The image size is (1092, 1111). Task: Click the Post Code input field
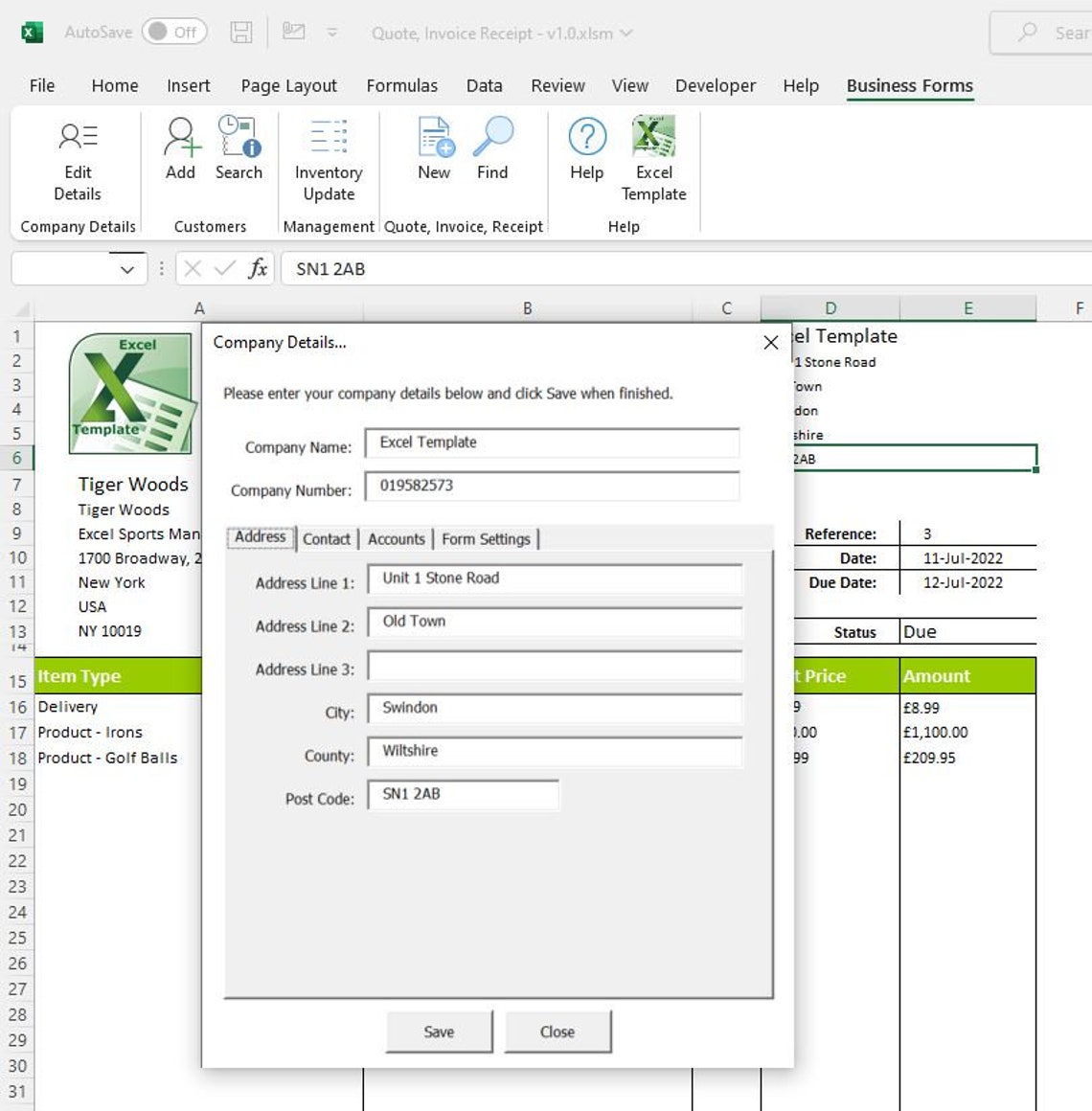(x=464, y=795)
